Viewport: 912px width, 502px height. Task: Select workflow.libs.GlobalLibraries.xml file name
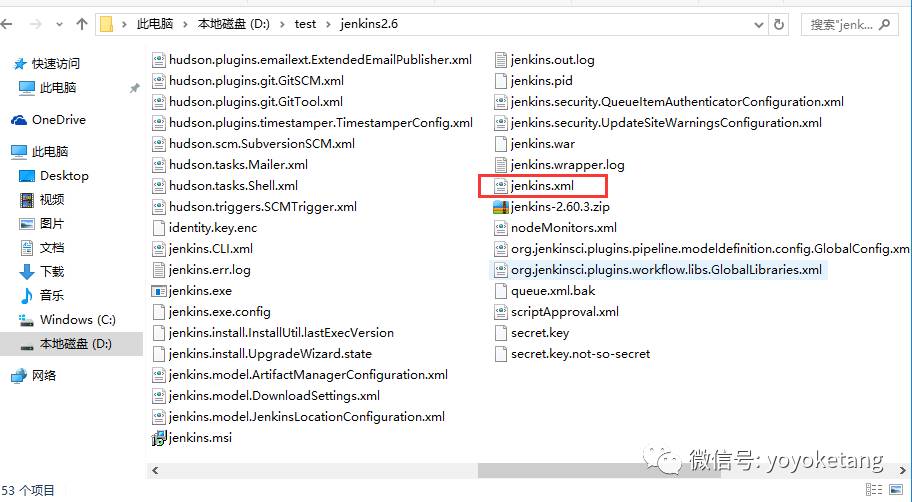(667, 270)
